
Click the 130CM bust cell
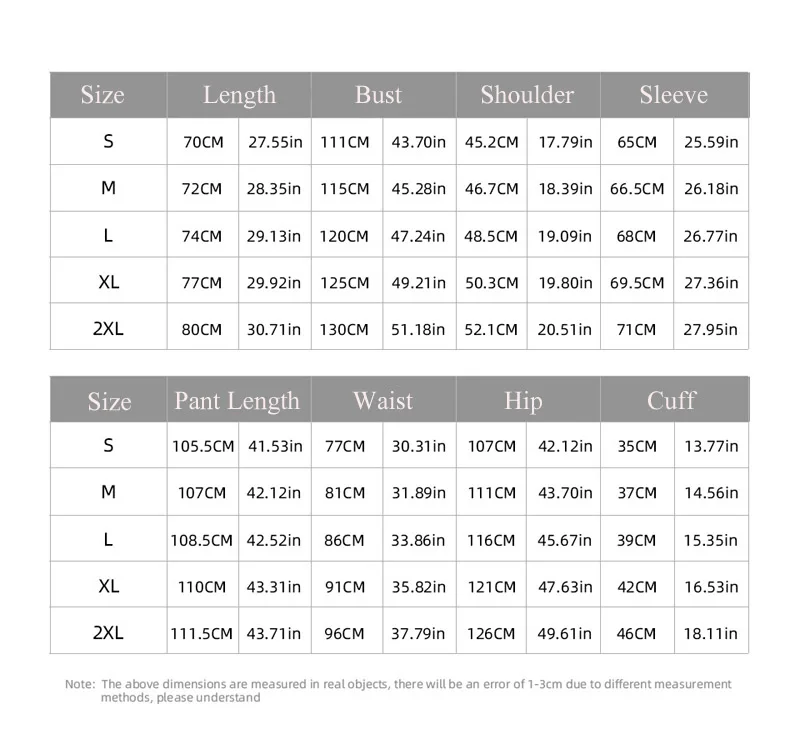345,330
